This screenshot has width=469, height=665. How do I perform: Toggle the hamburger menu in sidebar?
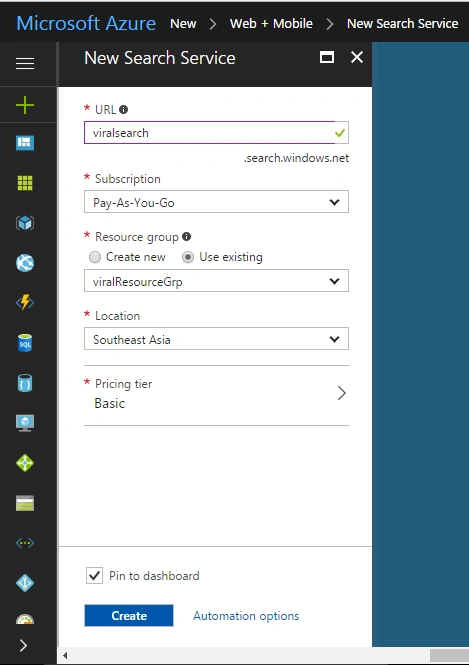click(x=25, y=64)
